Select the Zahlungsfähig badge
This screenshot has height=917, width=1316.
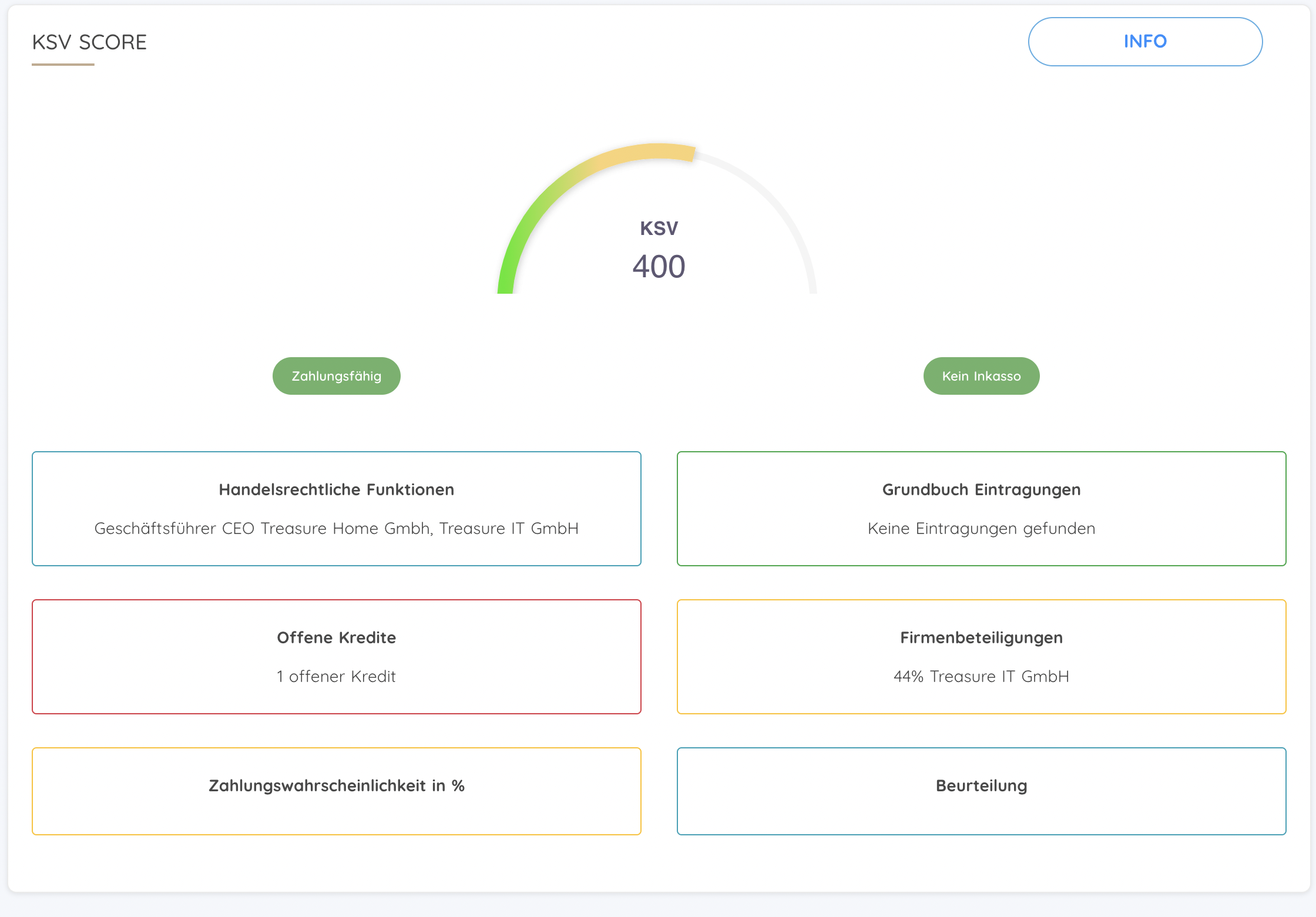coord(337,376)
